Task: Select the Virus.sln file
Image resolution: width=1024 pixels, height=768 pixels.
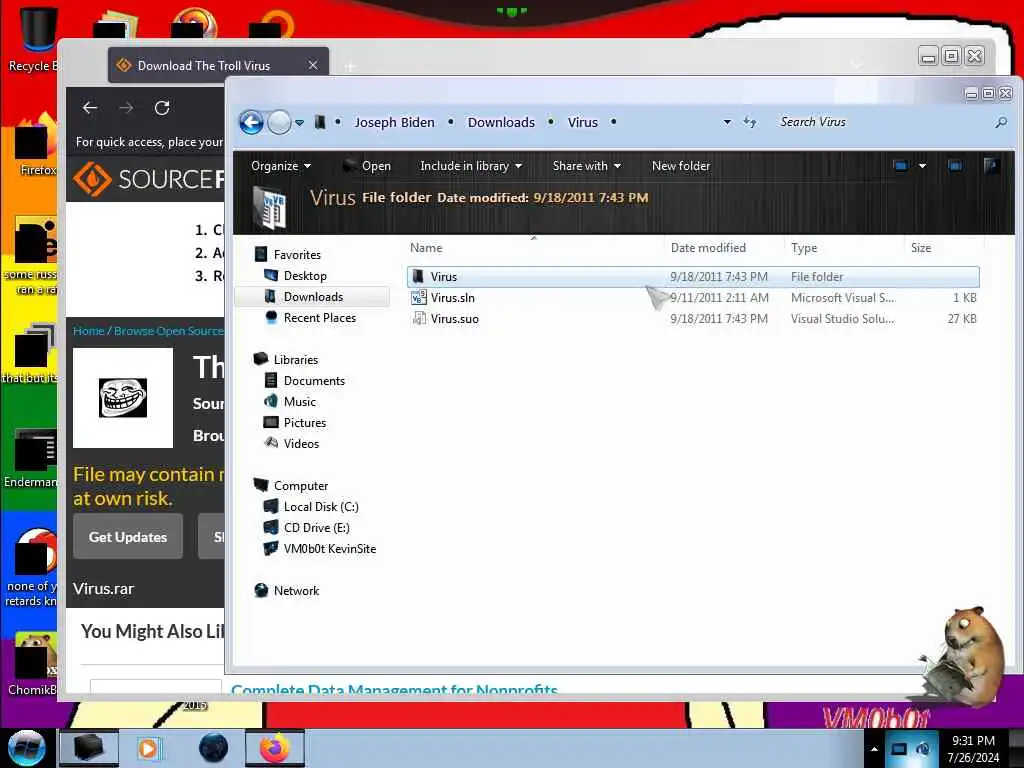Action: [x=693, y=298]
